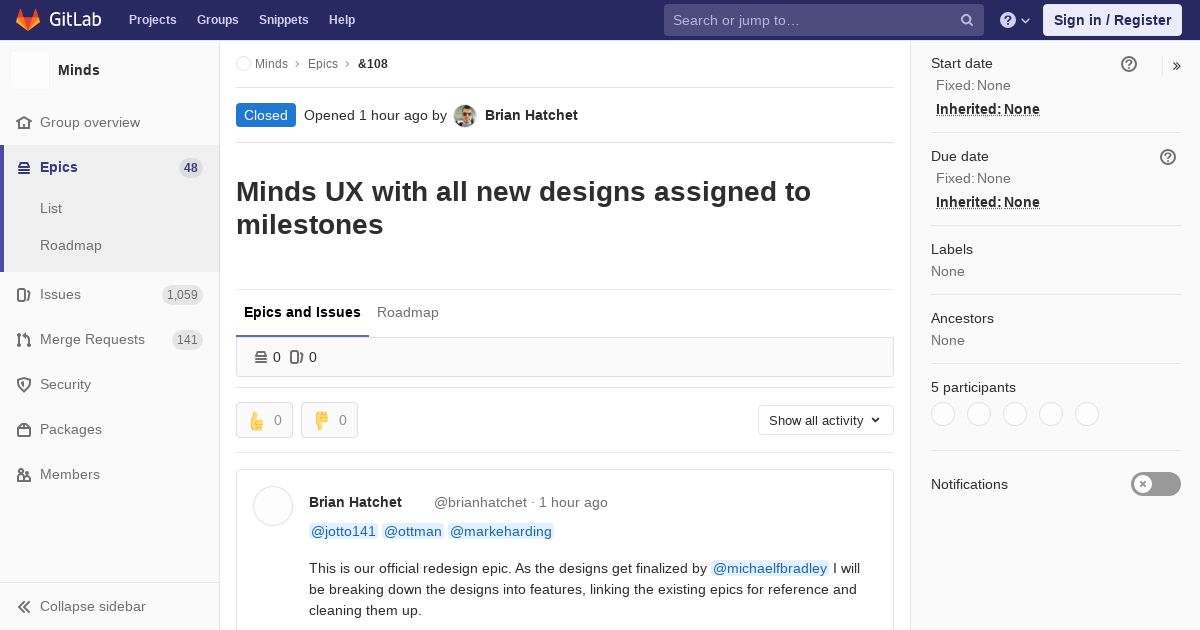Click the Closed status badge
This screenshot has width=1200, height=630.
(266, 115)
